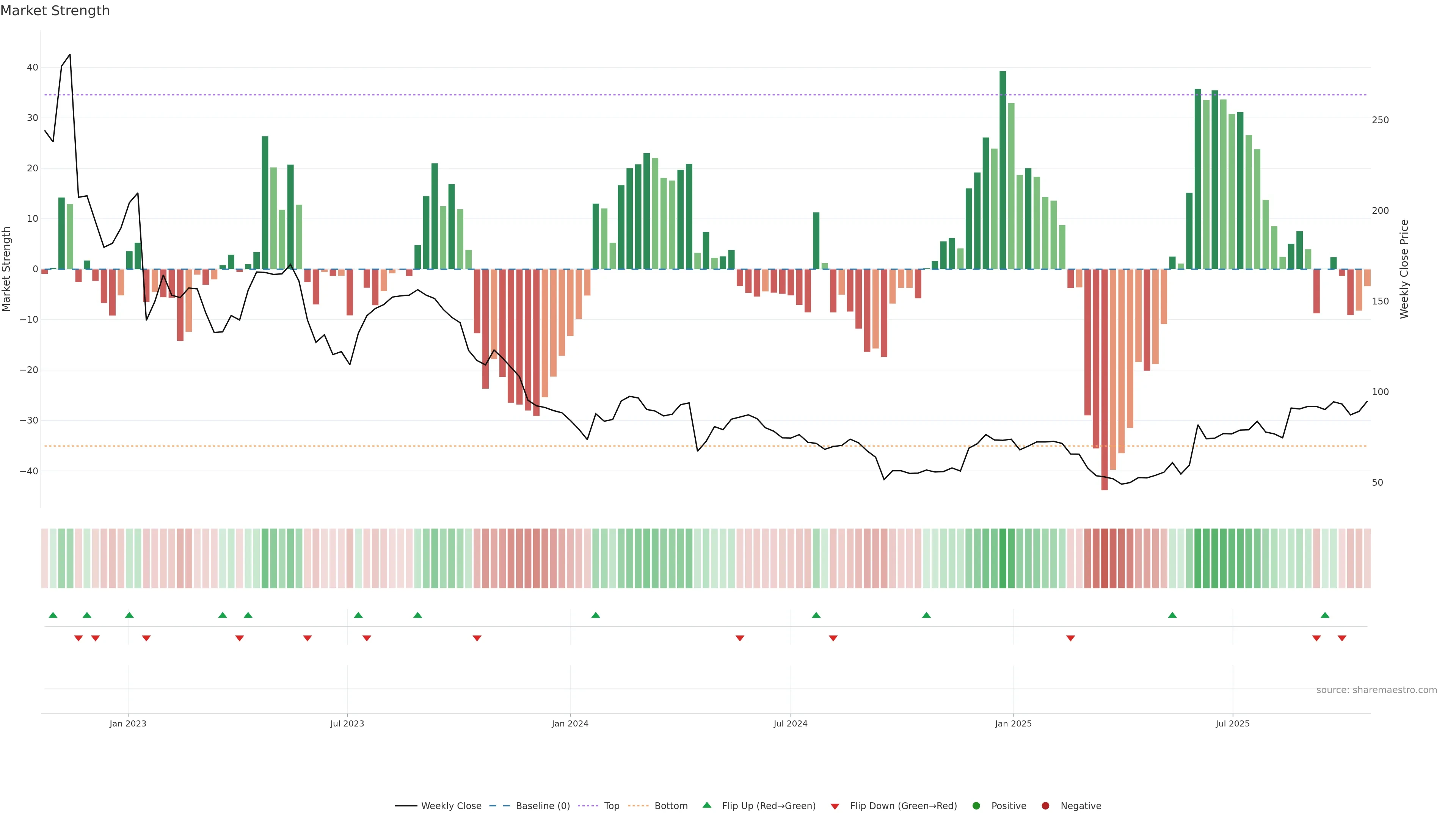This screenshot has height=819, width=1456.
Task: Click the rightmost green flip up triangle
Action: [1325, 615]
